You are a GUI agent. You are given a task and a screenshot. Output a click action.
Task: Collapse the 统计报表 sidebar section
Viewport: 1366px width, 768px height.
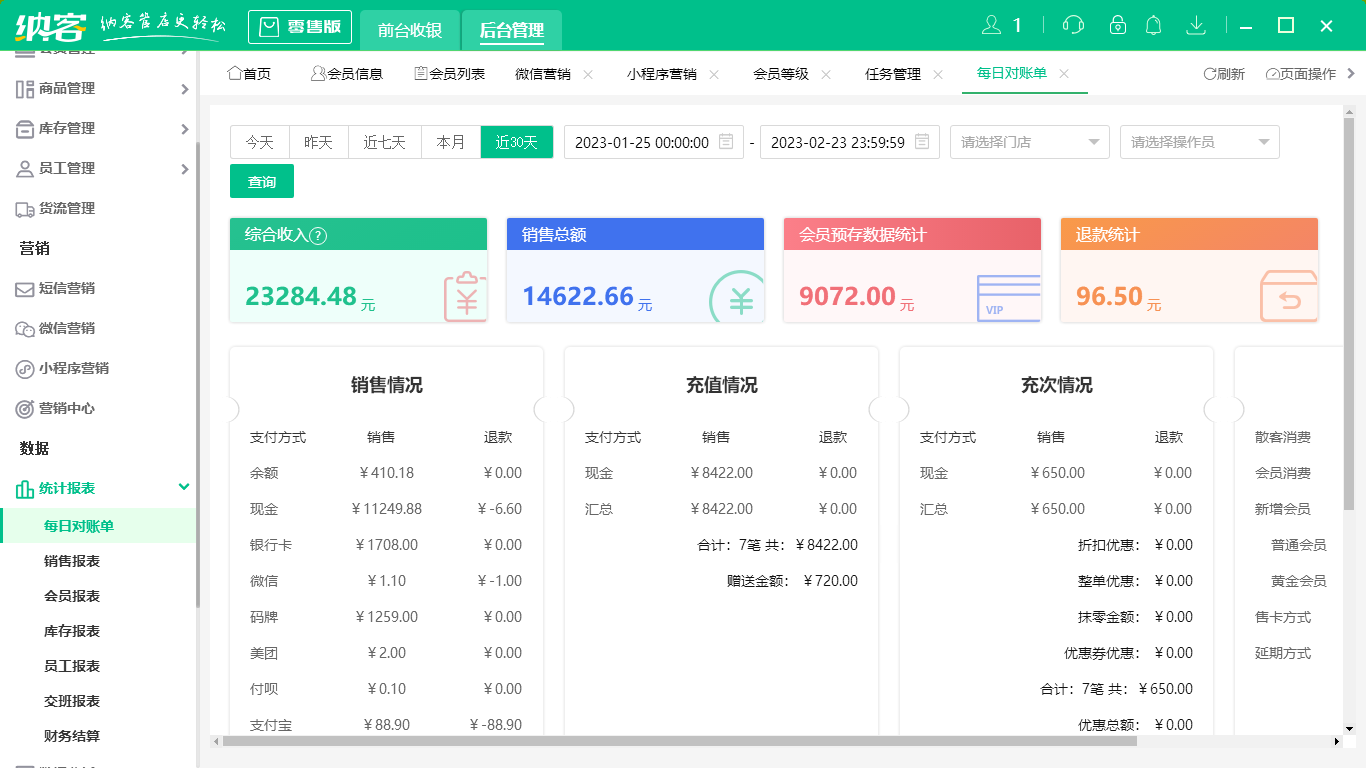pyautogui.click(x=100, y=488)
